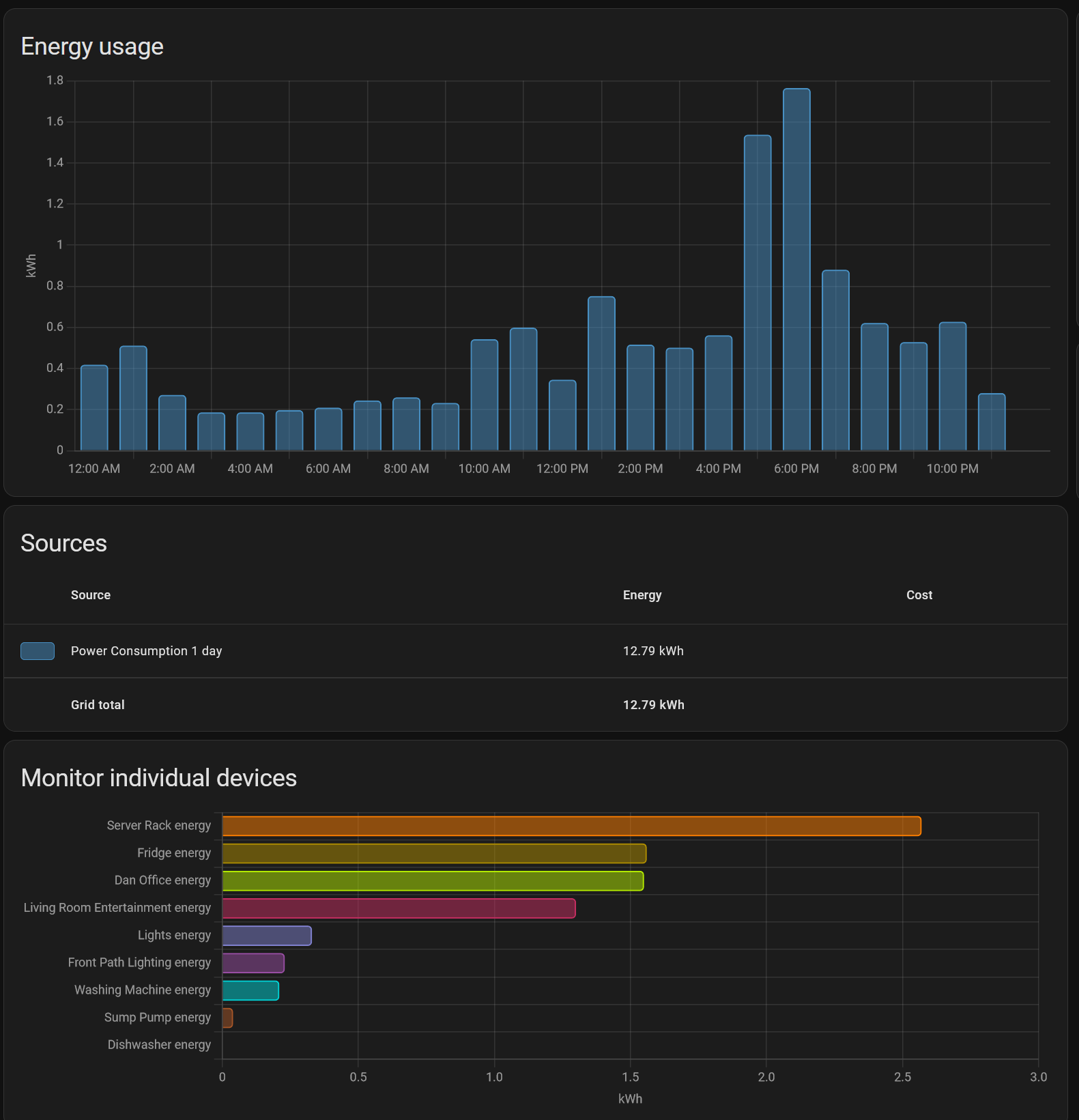Select the Fridge energy bar
This screenshot has width=1079, height=1120.
point(434,853)
